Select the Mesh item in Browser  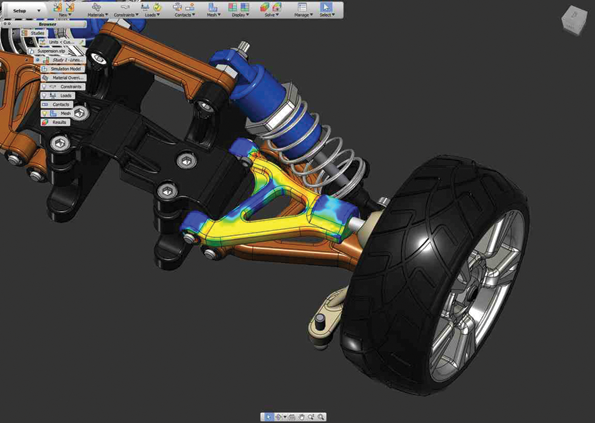[x=57, y=113]
